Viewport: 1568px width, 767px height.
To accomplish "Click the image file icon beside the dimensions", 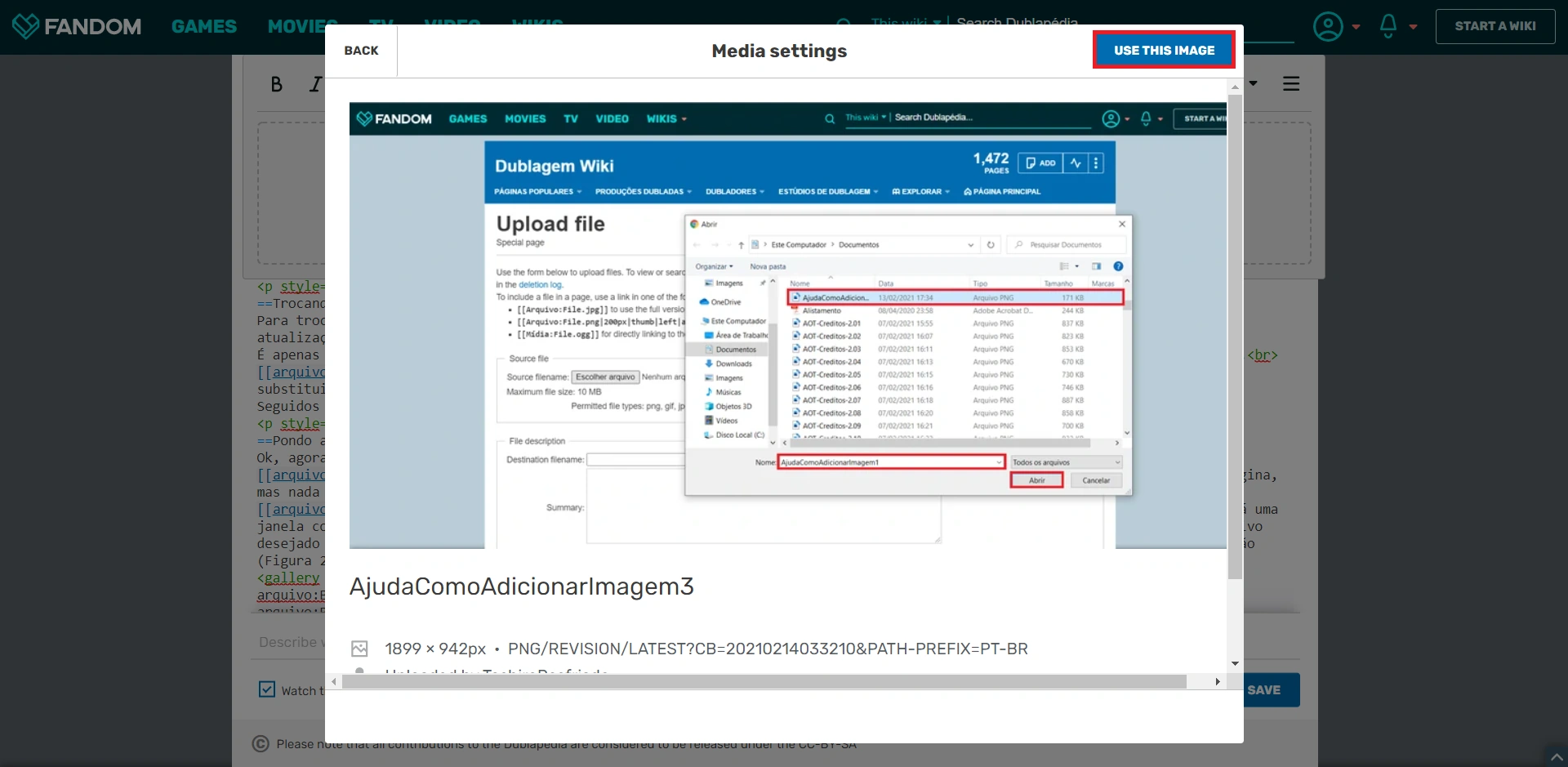I will tap(359, 649).
